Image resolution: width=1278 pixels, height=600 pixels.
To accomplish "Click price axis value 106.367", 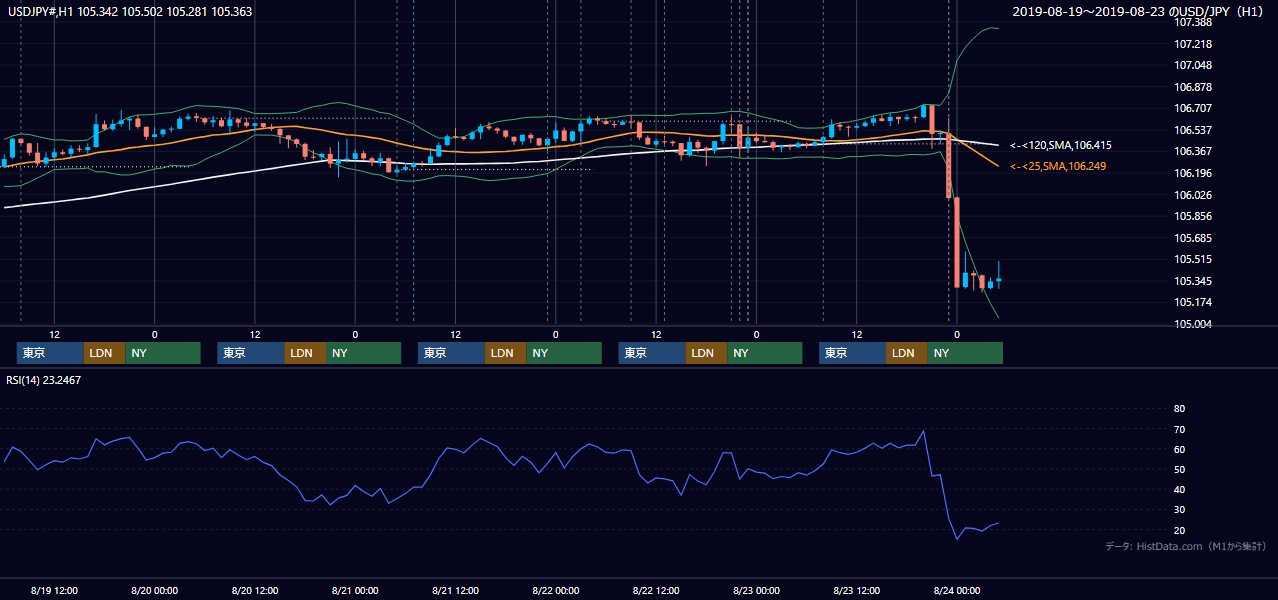I will [x=1193, y=151].
